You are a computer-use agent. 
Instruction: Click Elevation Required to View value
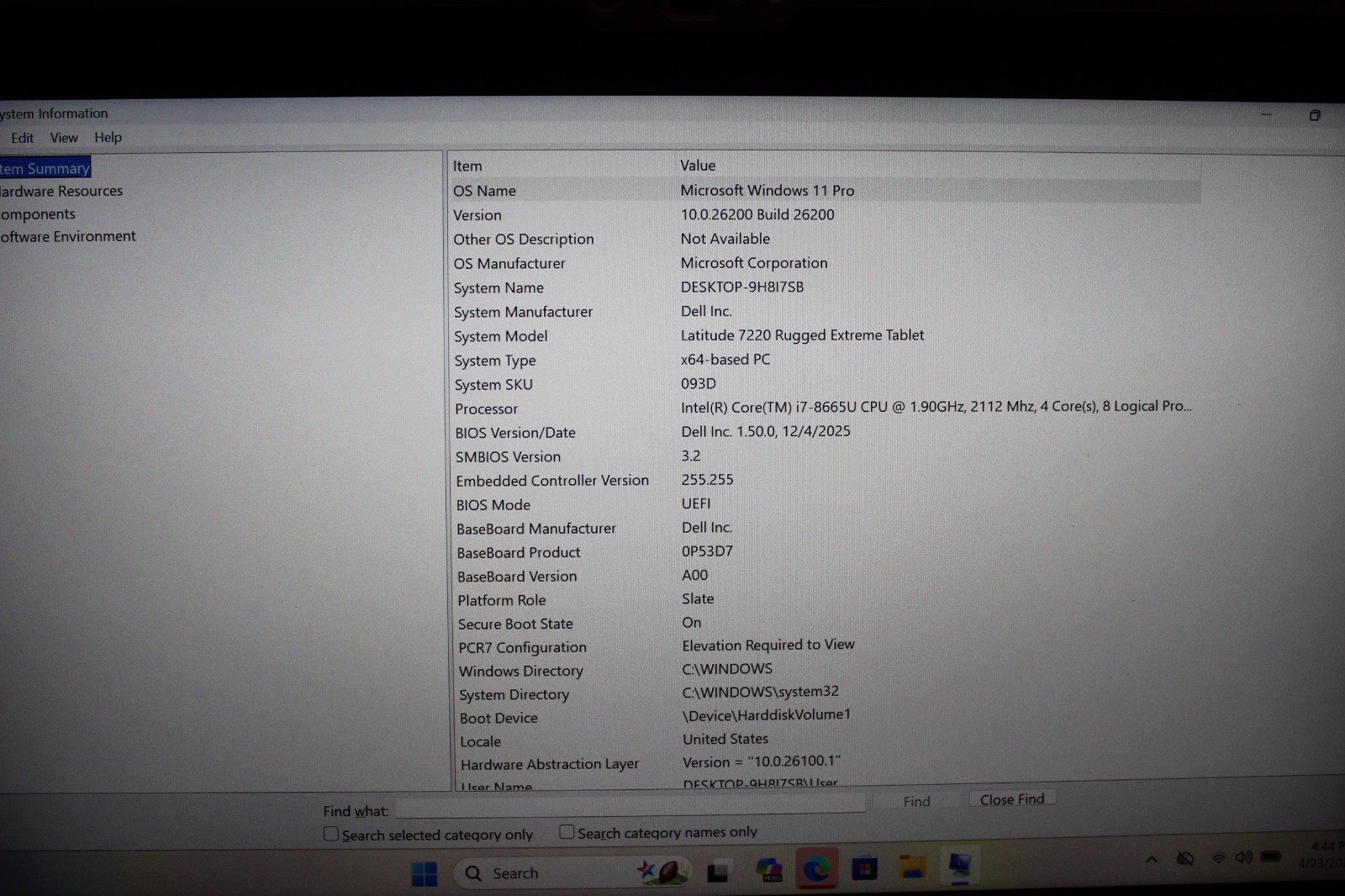[x=768, y=645]
